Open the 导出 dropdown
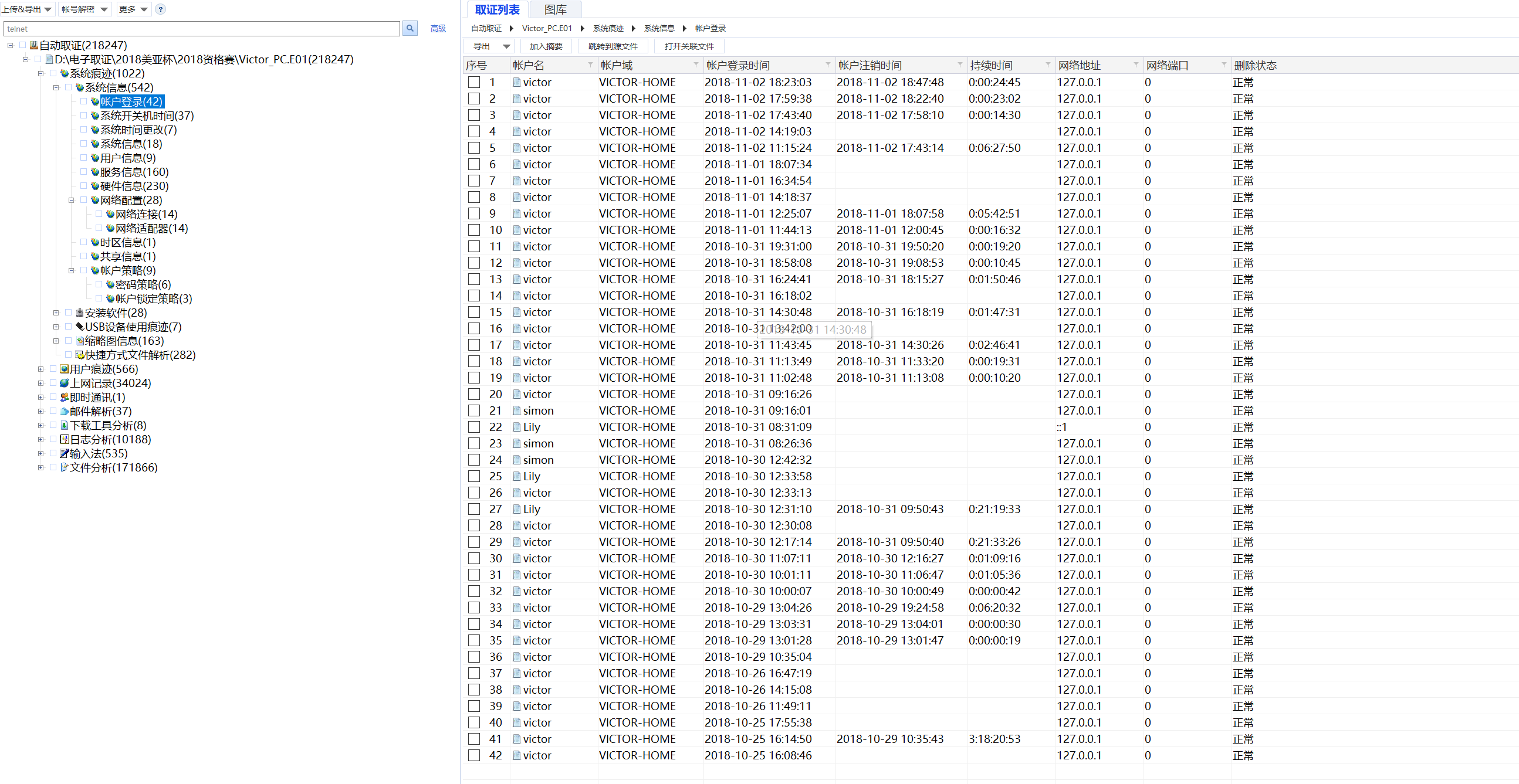 [x=489, y=46]
